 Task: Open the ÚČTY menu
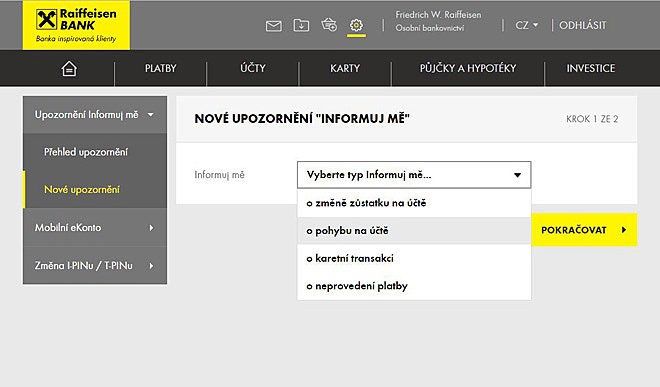253,68
